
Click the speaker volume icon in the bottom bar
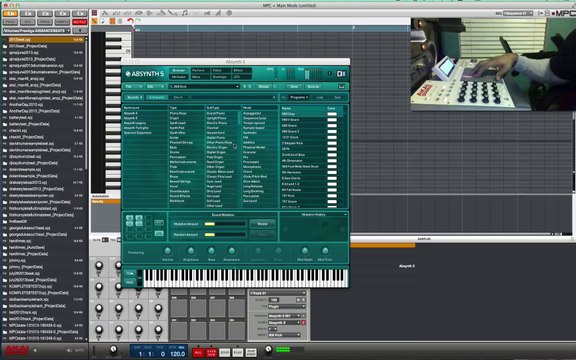coord(69,350)
